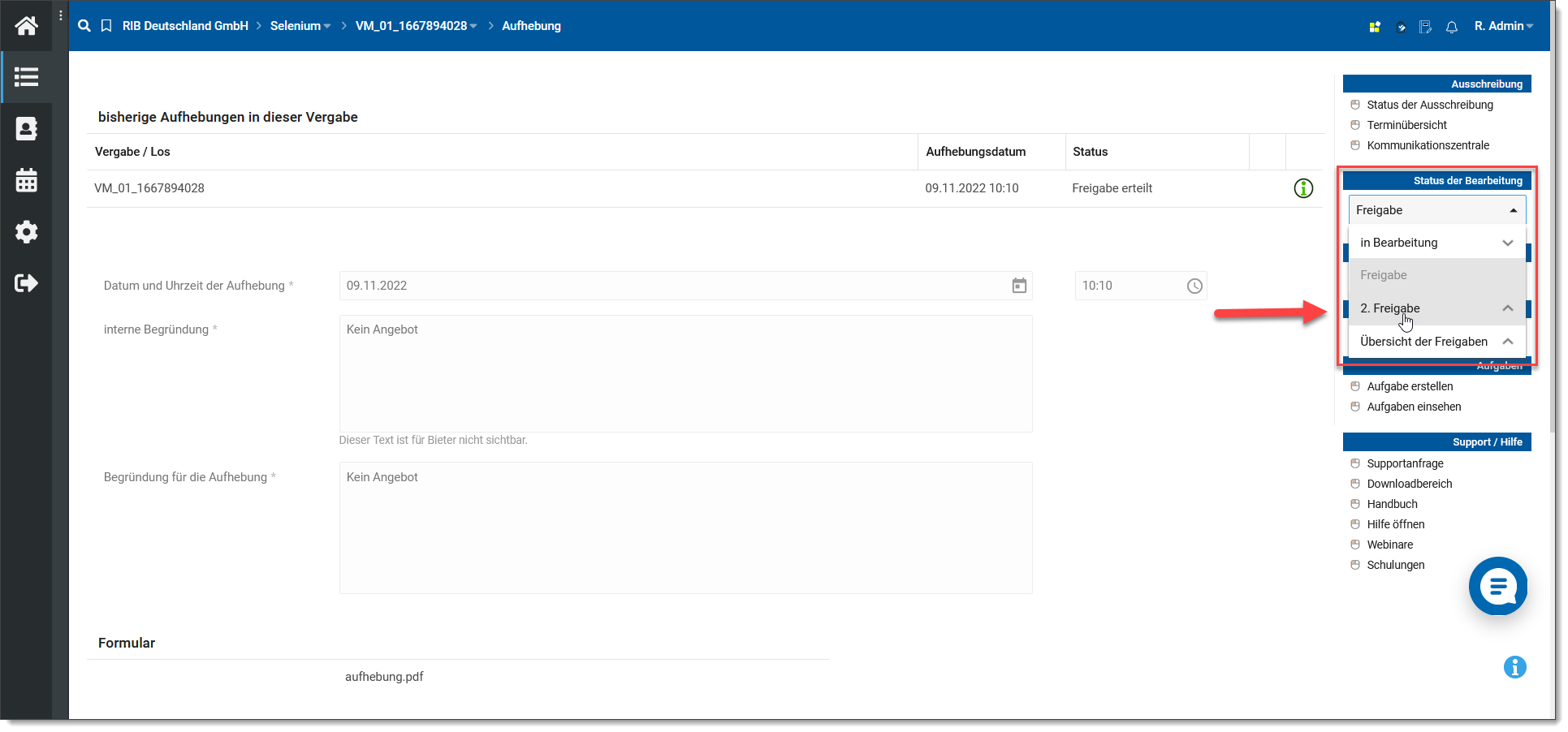The height and width of the screenshot is (732, 1568).
Task: Click the home icon in the sidebar
Action: click(x=26, y=26)
